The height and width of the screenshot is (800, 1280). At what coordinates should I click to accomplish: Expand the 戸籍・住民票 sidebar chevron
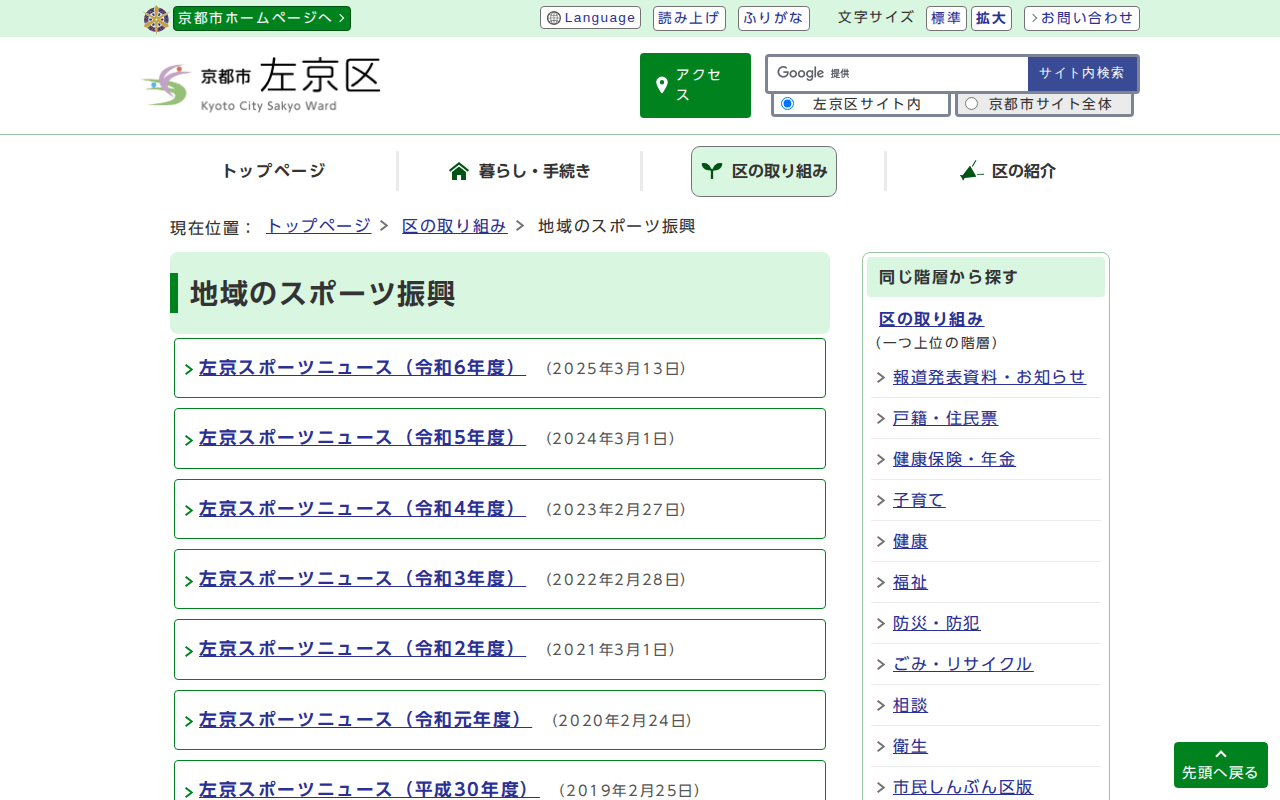tap(881, 419)
